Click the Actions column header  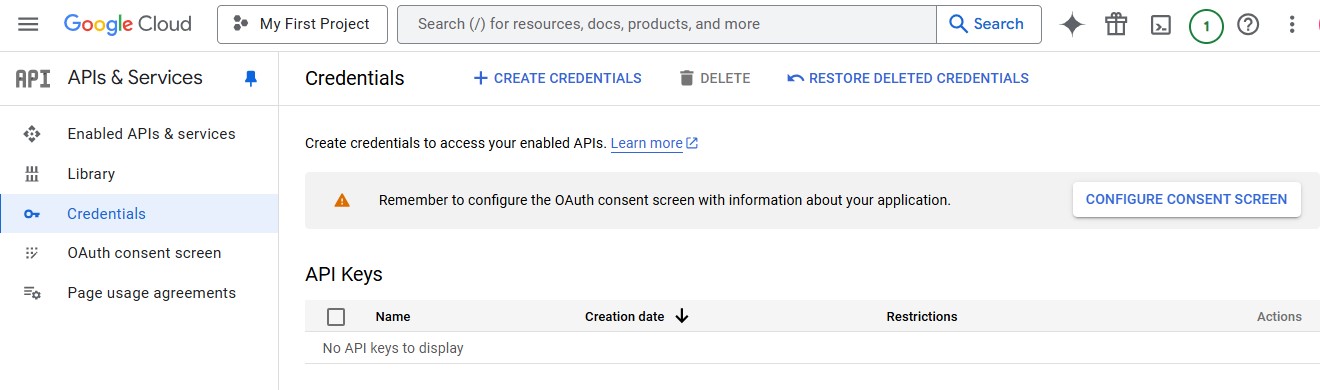[1279, 316]
